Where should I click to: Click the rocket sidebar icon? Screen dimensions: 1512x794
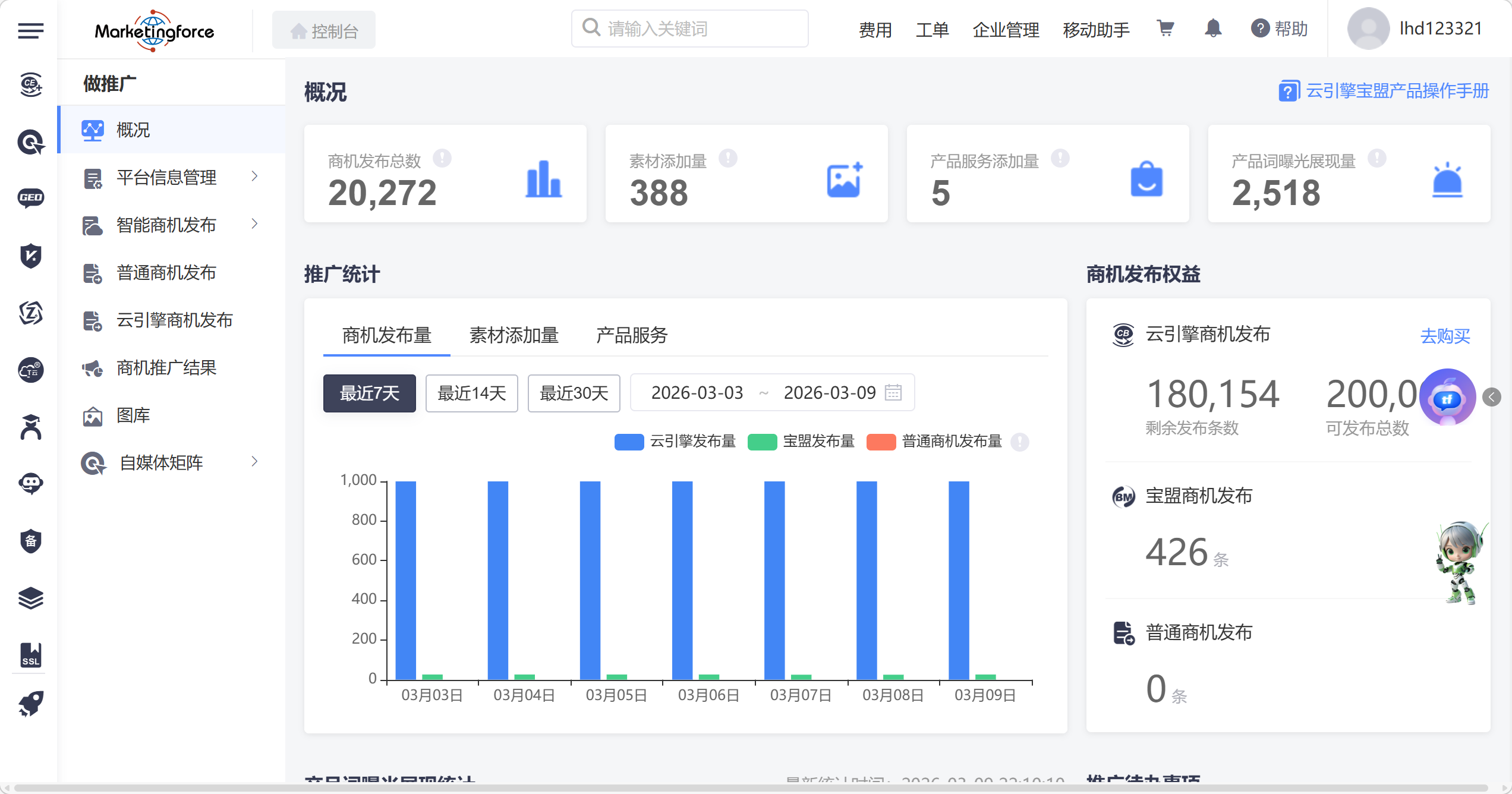[30, 704]
